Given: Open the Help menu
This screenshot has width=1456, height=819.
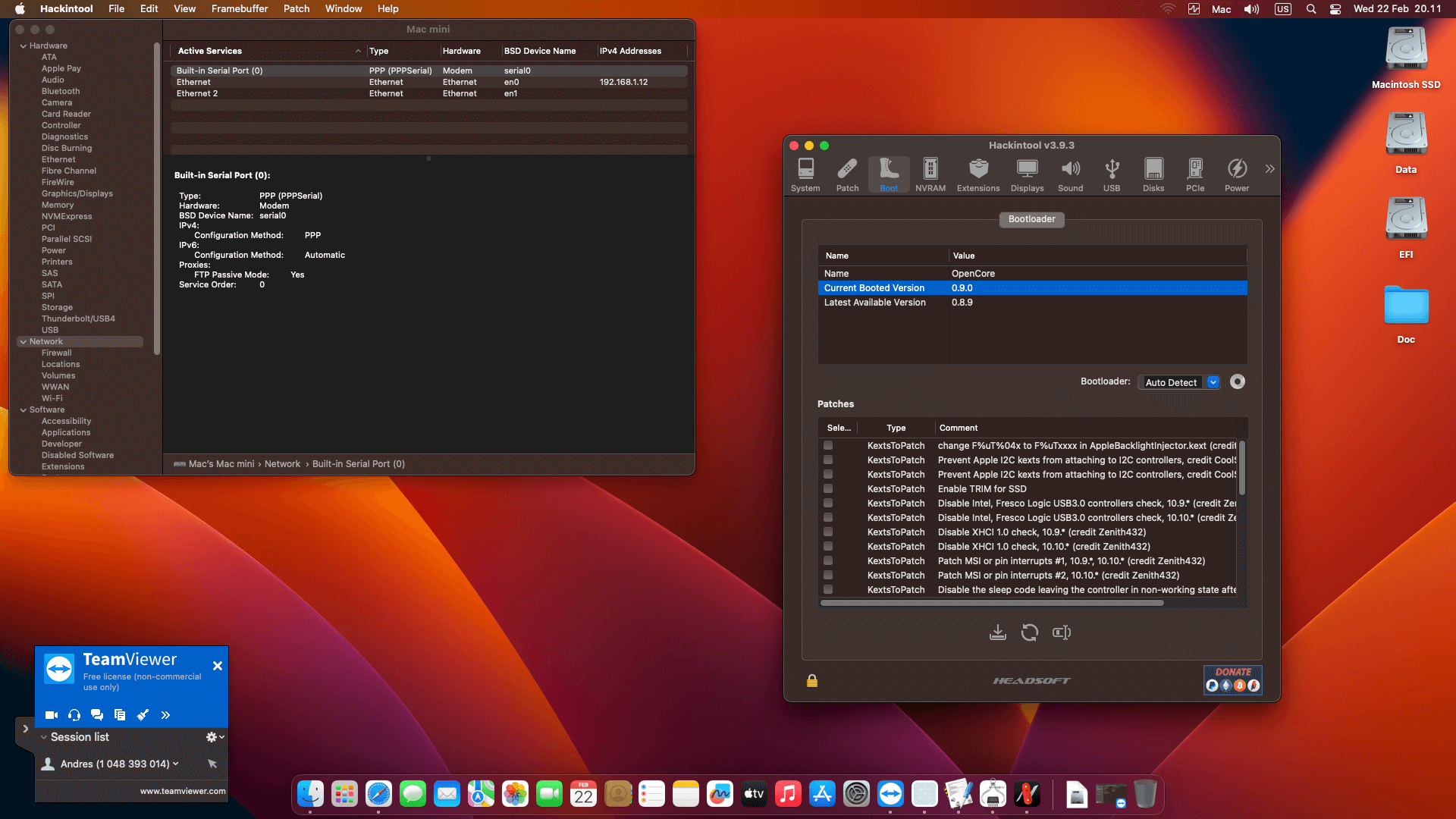Looking at the screenshot, I should [388, 9].
